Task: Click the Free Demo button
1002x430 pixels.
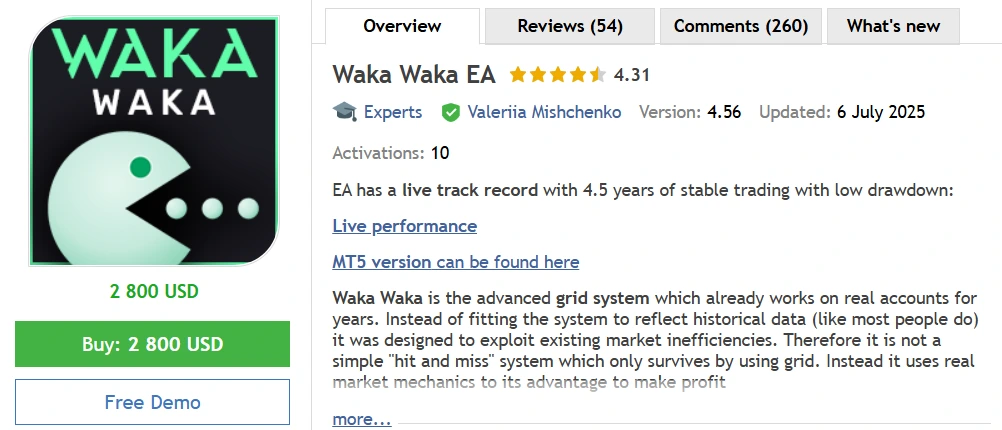Action: coord(152,403)
